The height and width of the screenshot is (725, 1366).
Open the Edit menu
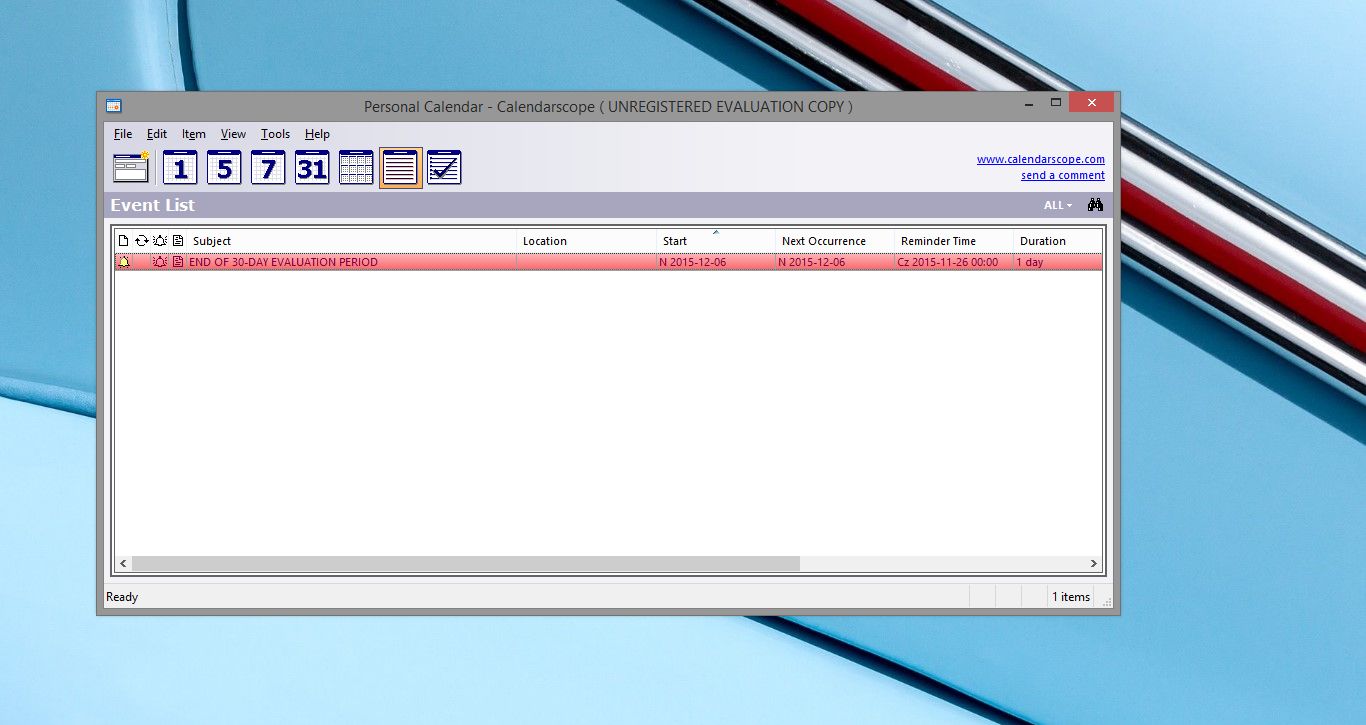157,134
